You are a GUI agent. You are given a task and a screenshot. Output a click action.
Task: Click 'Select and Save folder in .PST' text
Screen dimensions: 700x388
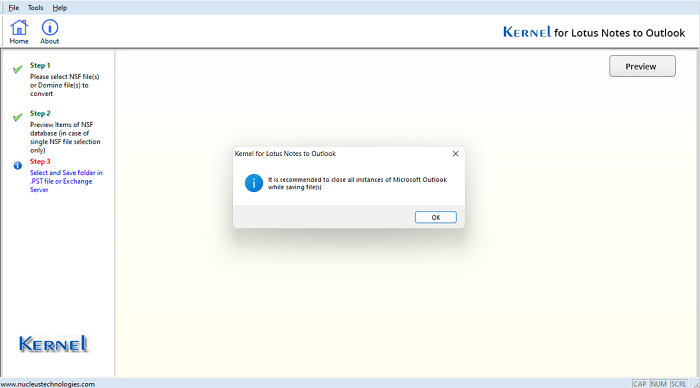pos(66,181)
